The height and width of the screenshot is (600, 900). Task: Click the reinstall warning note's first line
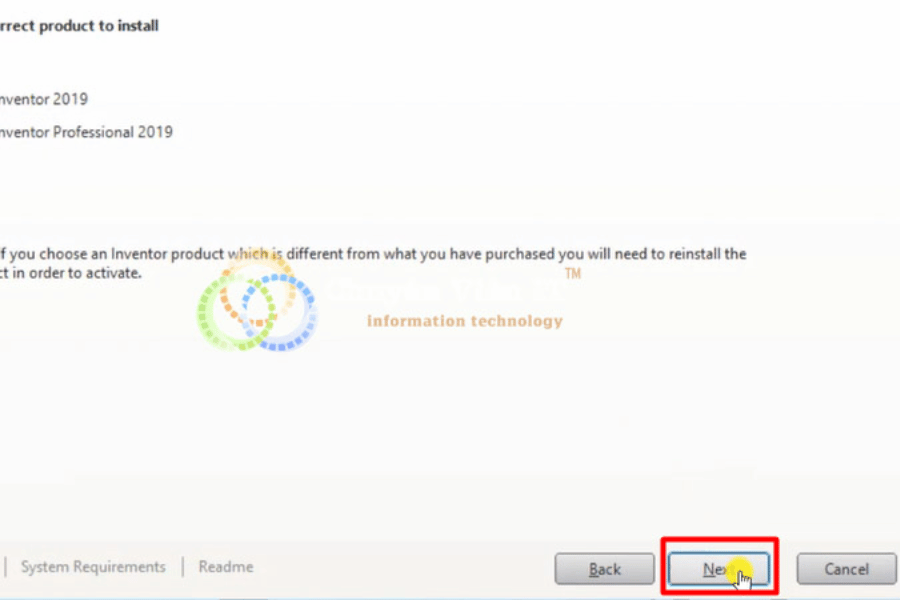click(x=373, y=254)
